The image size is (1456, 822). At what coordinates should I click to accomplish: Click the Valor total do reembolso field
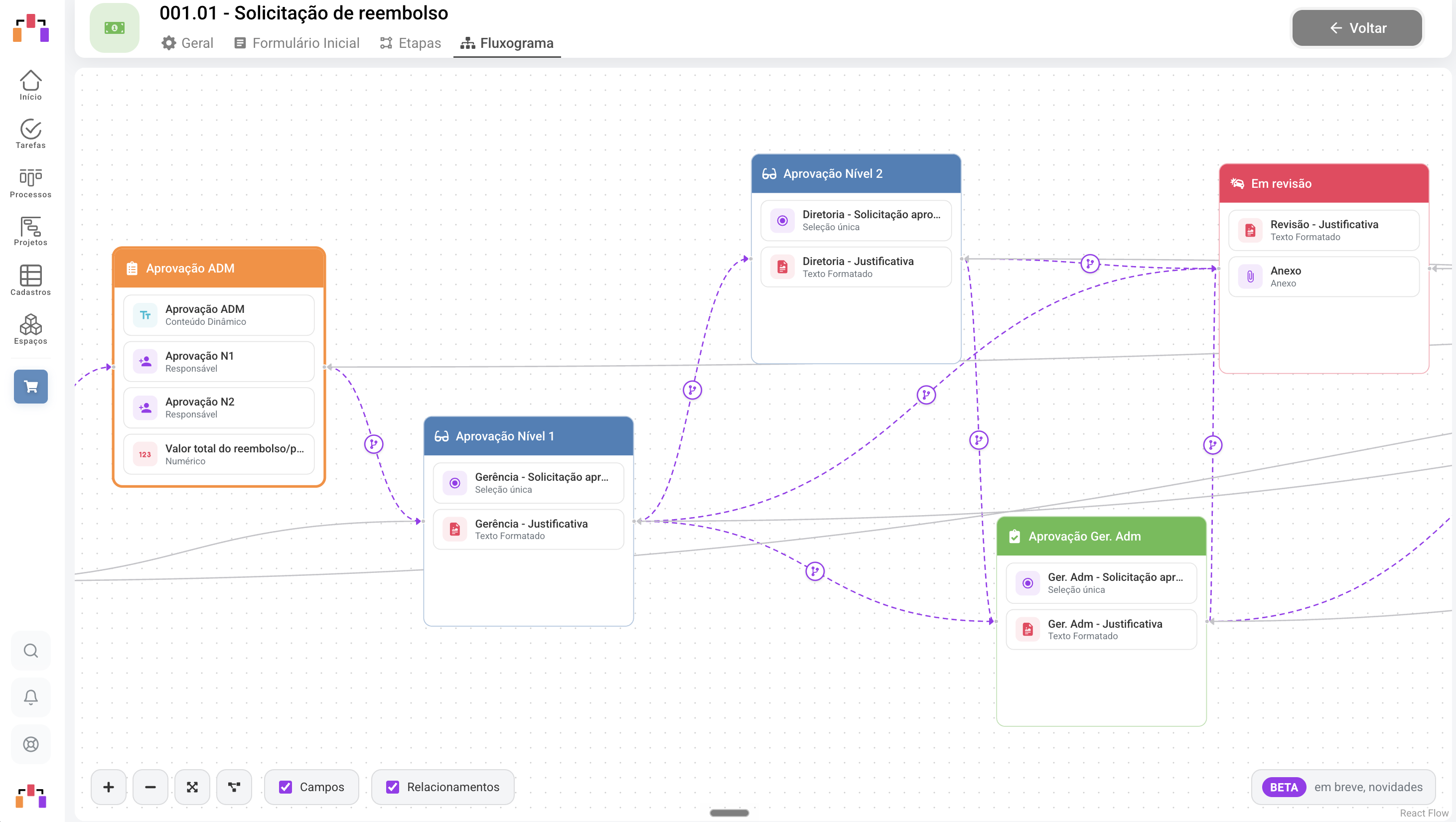219,454
